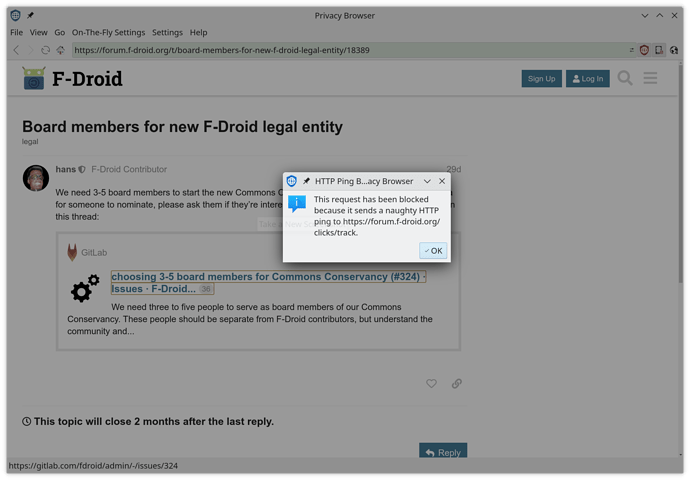Viewport: 690px width, 480px height.
Task: Click hans's avatar picture
Action: 36,178
